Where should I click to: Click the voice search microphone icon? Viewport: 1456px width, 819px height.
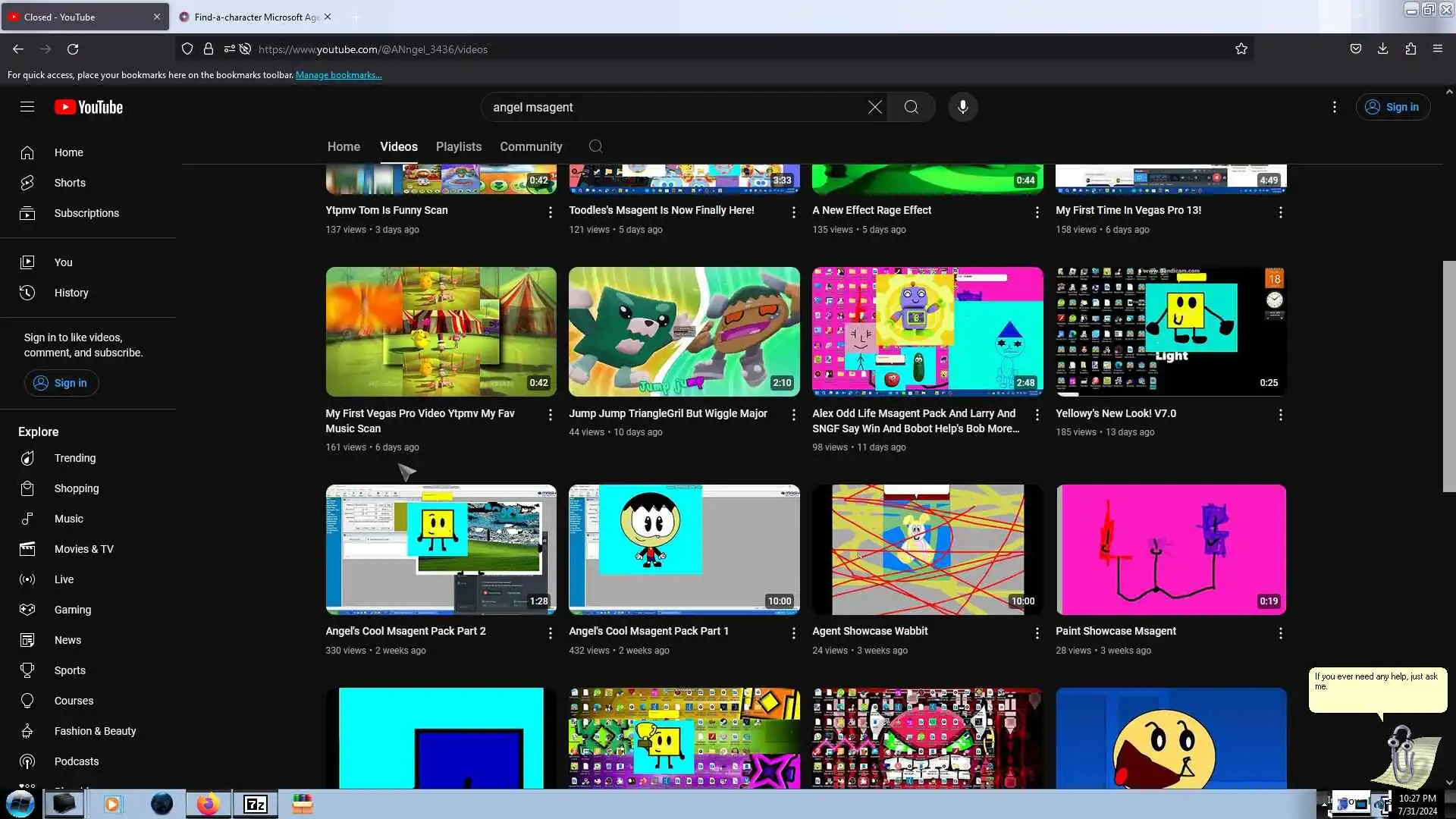coord(962,107)
